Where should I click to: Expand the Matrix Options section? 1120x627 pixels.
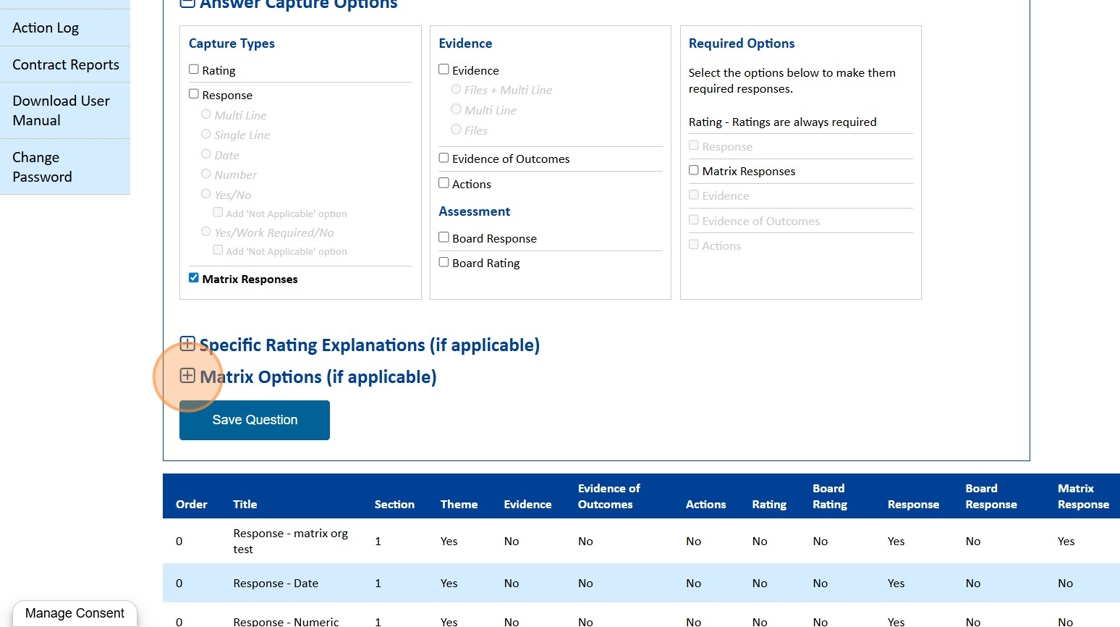pyautogui.click(x=187, y=376)
